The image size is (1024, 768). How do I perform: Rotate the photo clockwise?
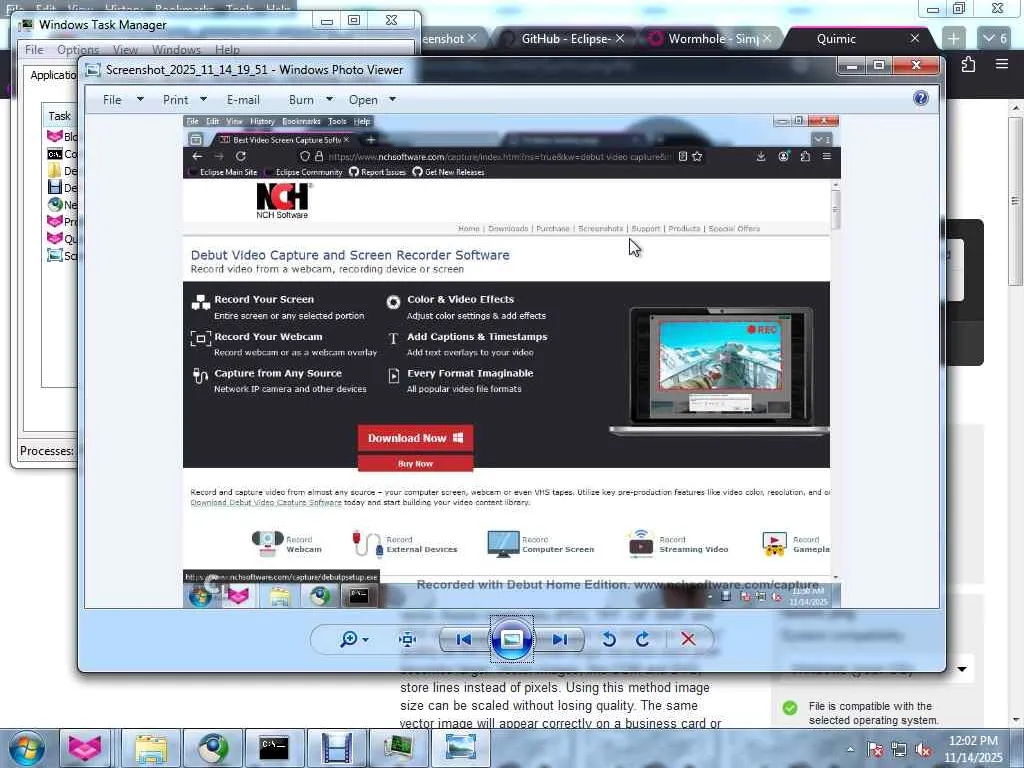pos(643,639)
